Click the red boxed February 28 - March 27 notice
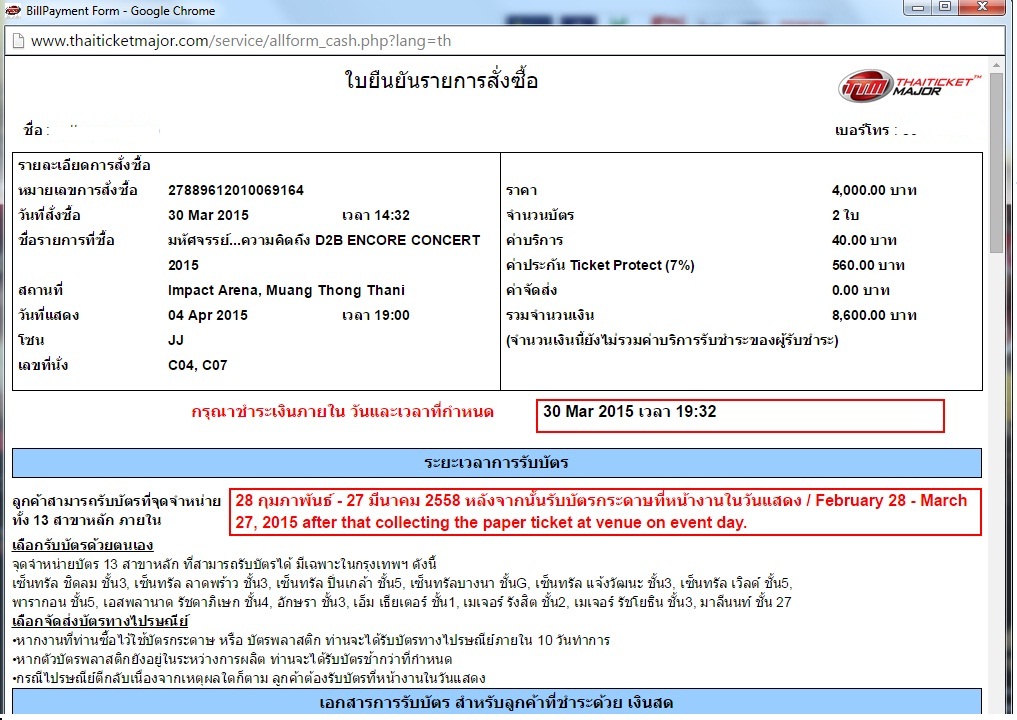The width and height of the screenshot is (1017, 720). (x=605, y=512)
